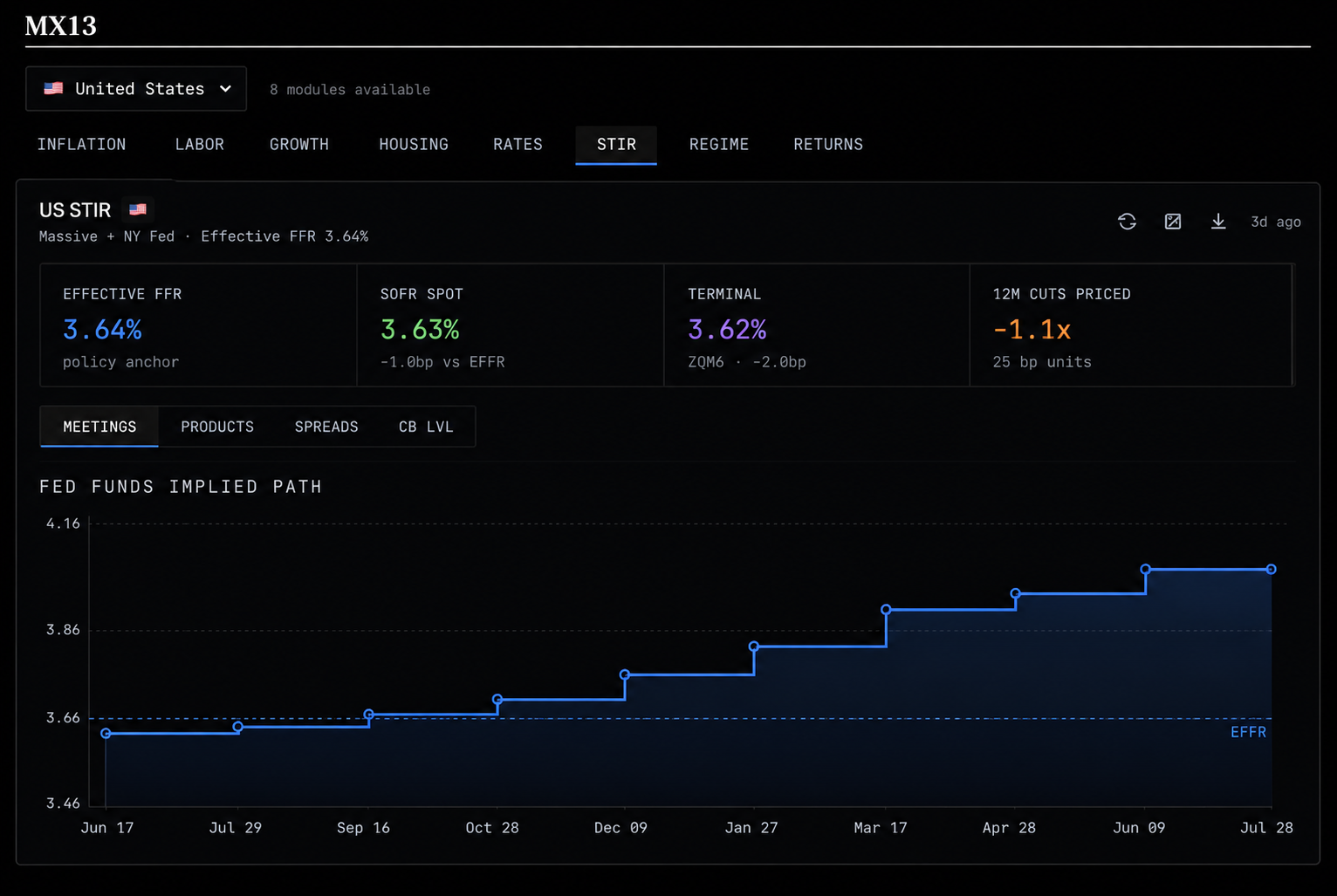
Task: Click the FED FUNDS IMPLIED PATH heading
Action: [x=181, y=487]
